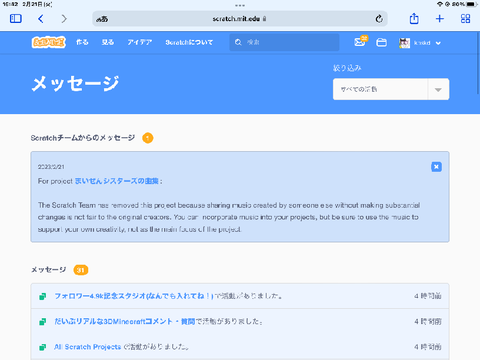Go forward to next page
Image resolution: width=480 pixels, height=360 pixels.
64,19
